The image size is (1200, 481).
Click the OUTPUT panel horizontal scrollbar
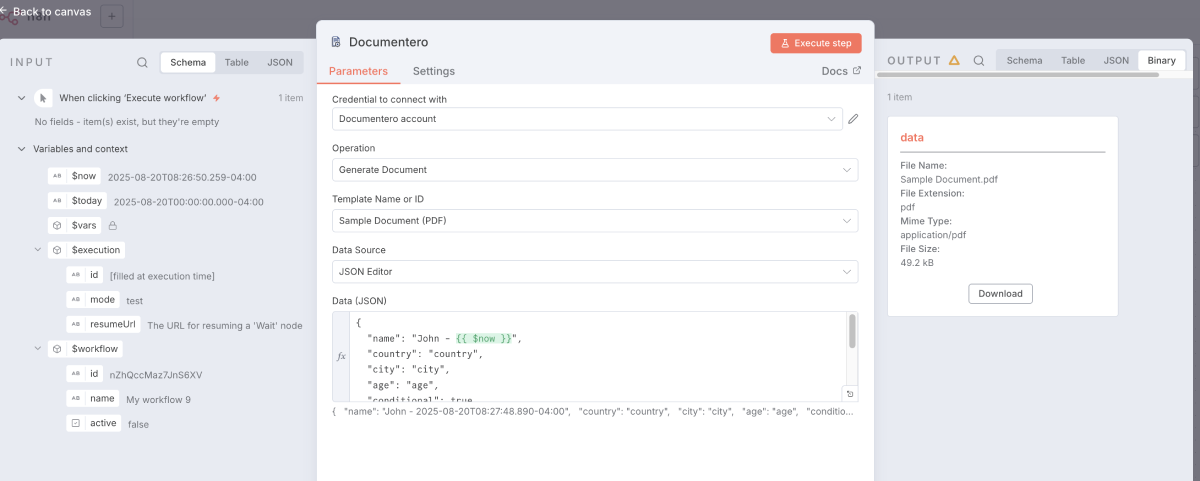pyautogui.click(x=1017, y=74)
